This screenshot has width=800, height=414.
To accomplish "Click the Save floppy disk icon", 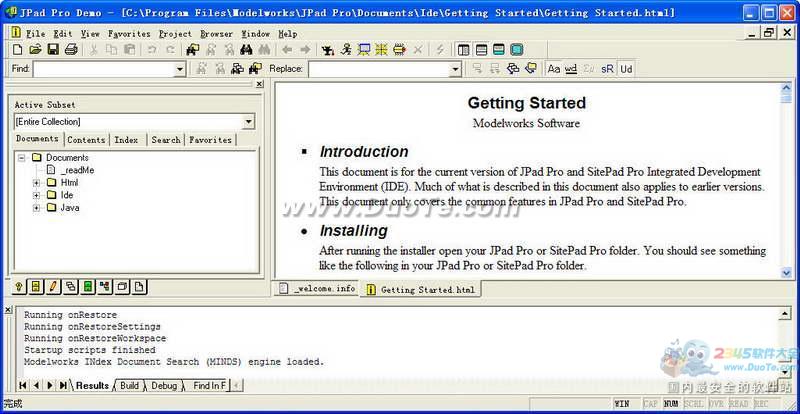I will coord(53,50).
